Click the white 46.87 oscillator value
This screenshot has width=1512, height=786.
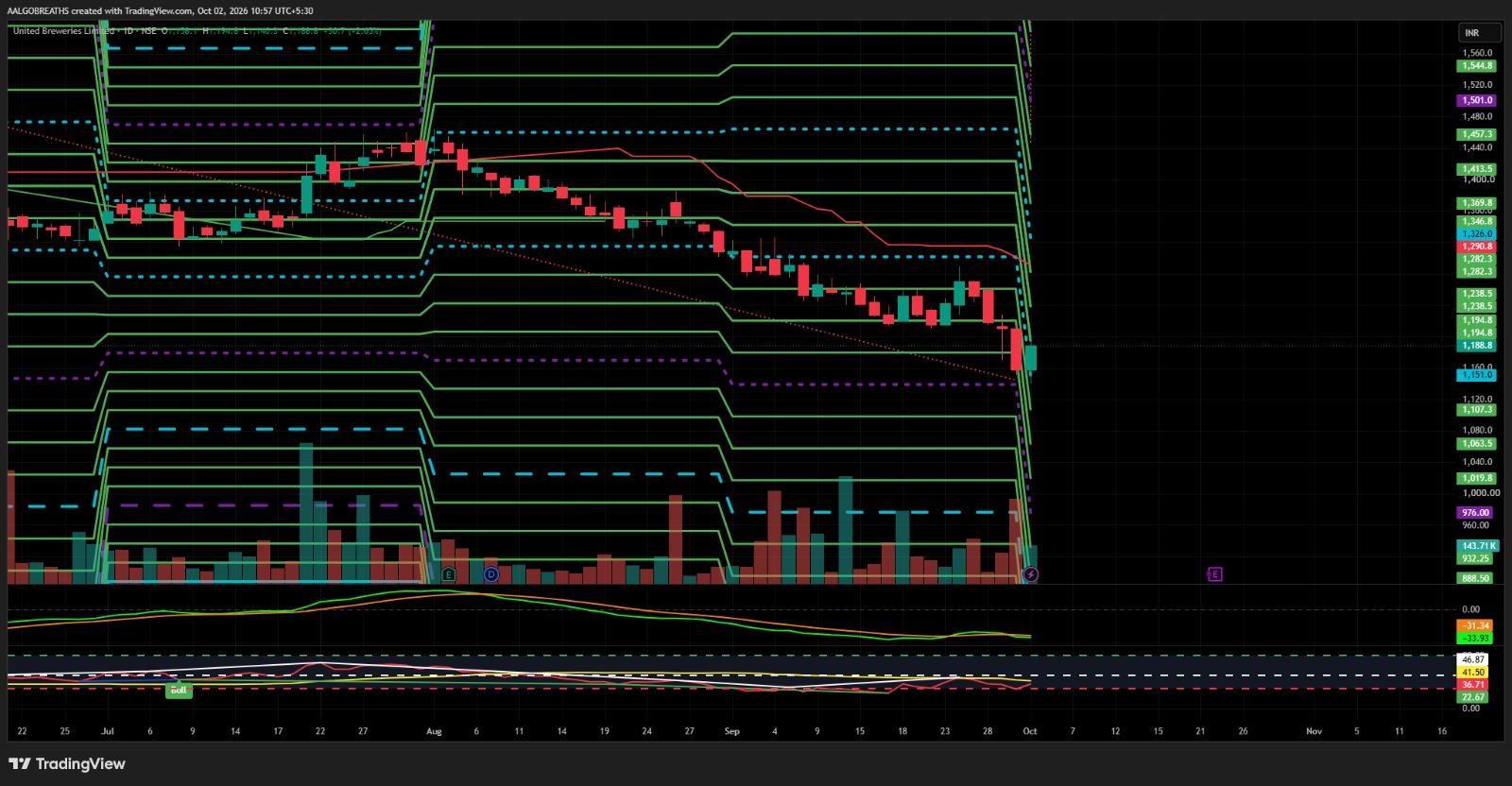pos(1473,659)
